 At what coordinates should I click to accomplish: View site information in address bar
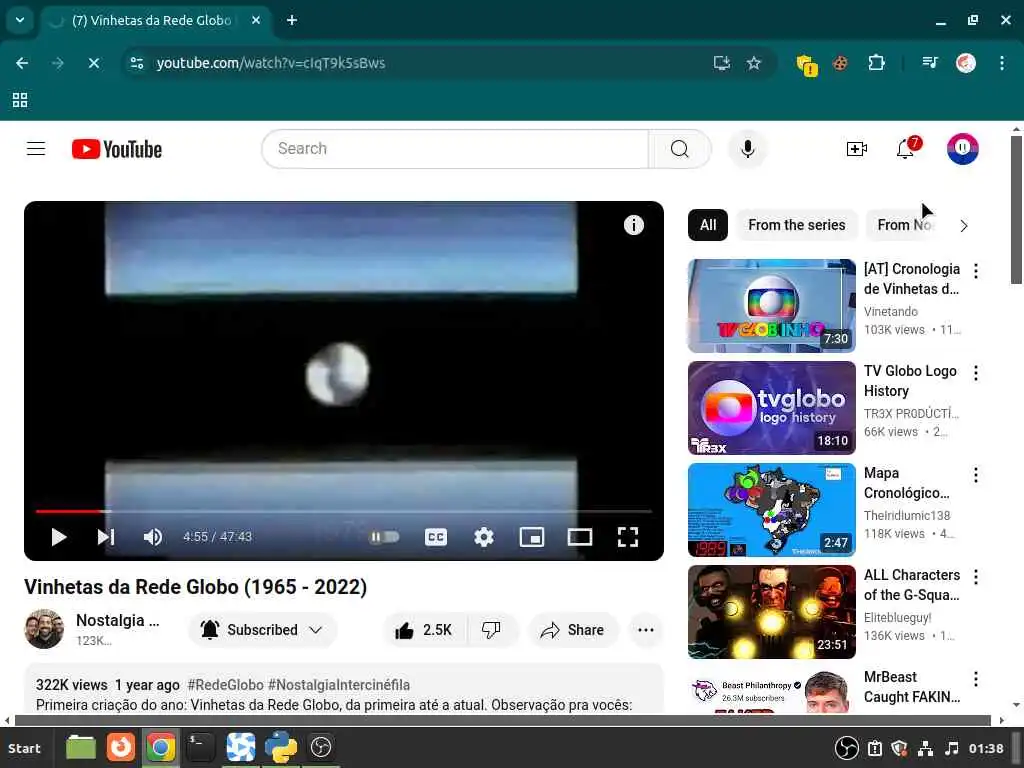(x=137, y=63)
